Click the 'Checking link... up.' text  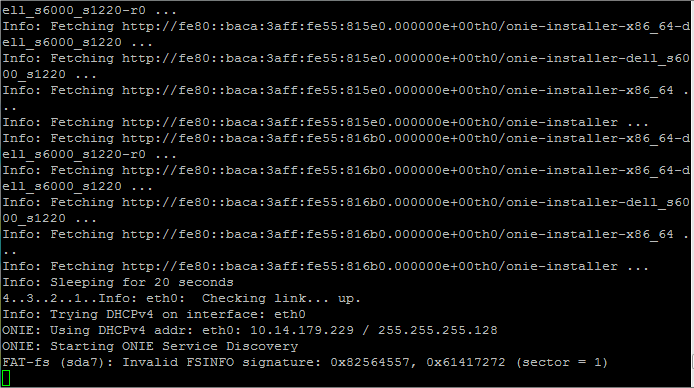(x=281, y=299)
